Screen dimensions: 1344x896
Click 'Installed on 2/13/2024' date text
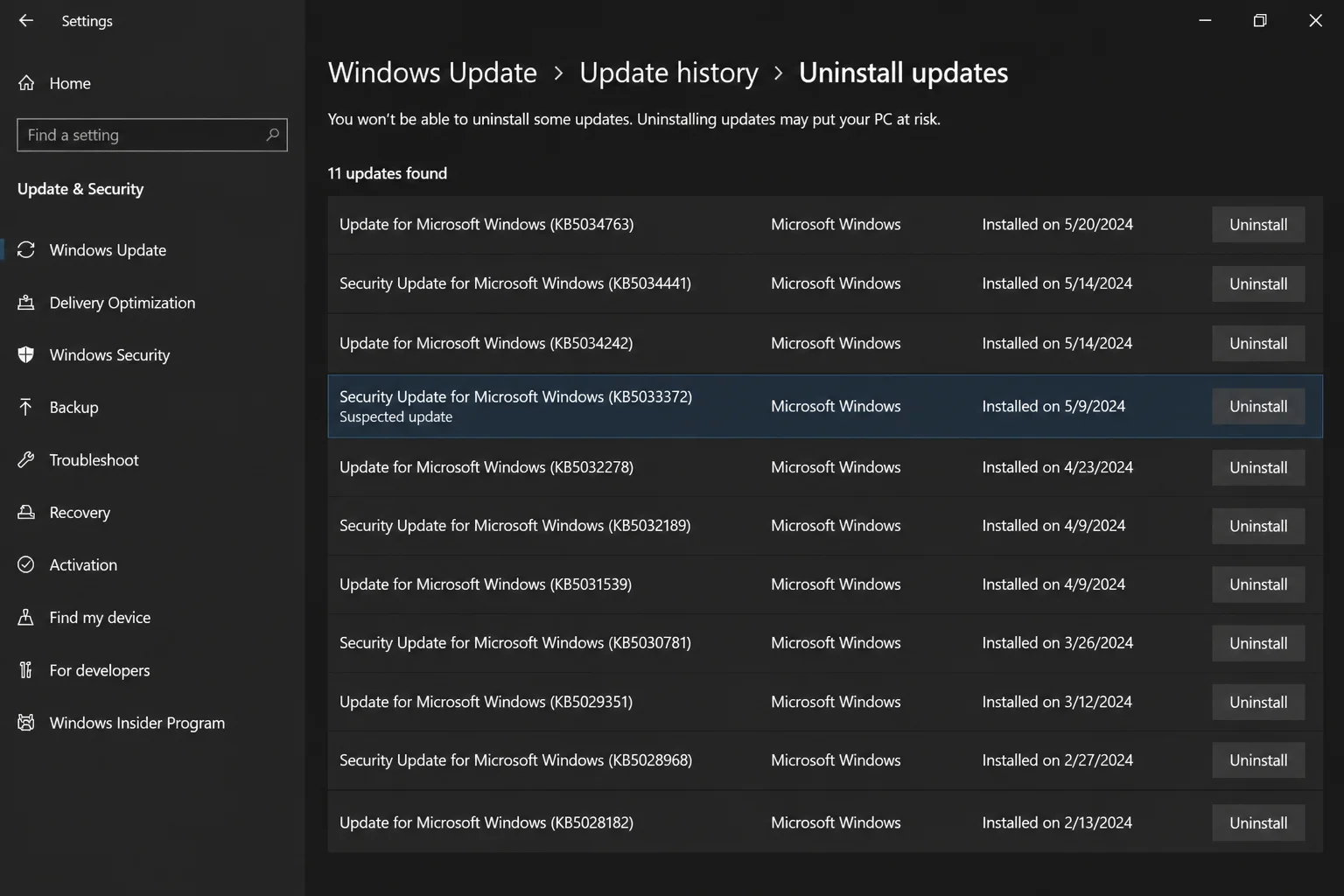click(x=1057, y=822)
